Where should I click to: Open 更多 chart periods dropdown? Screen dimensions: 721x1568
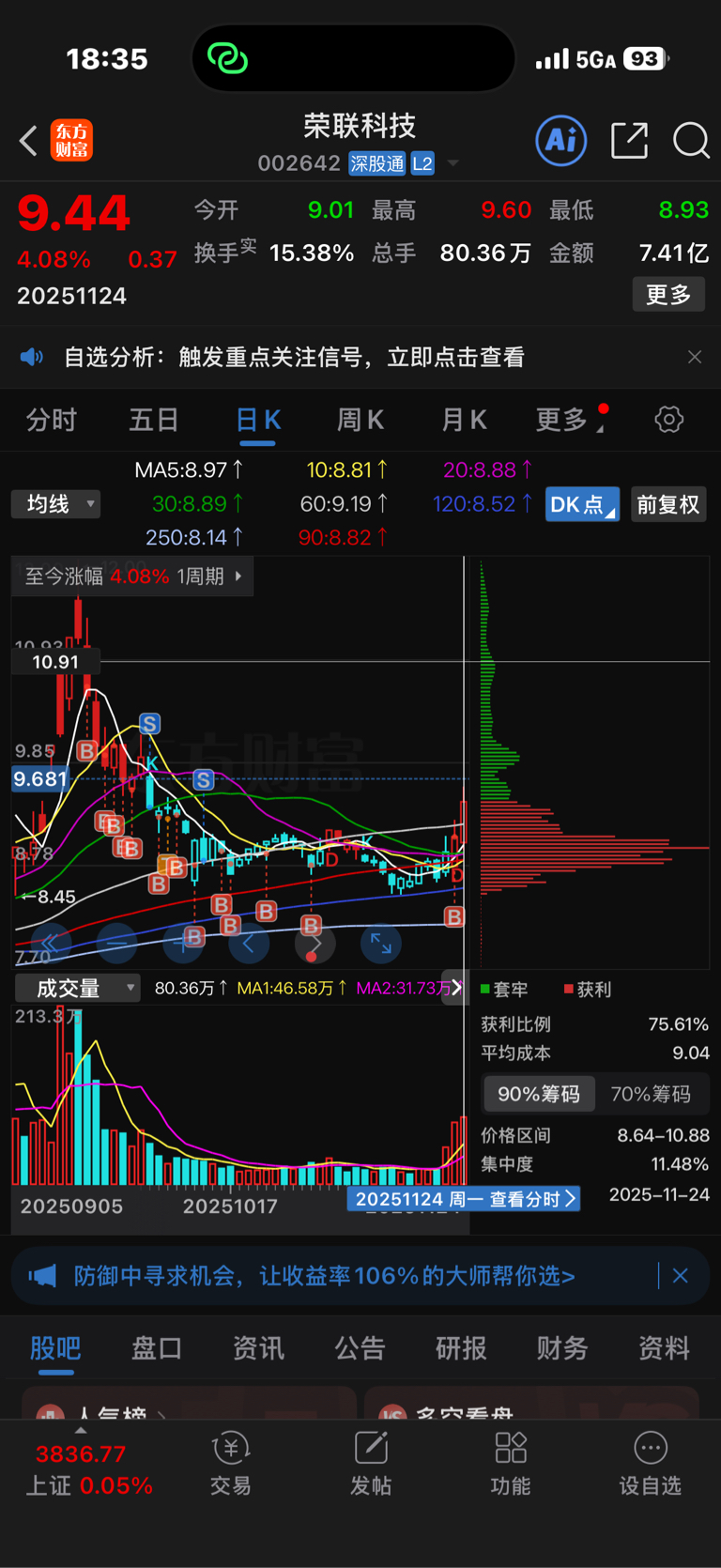tap(571, 419)
